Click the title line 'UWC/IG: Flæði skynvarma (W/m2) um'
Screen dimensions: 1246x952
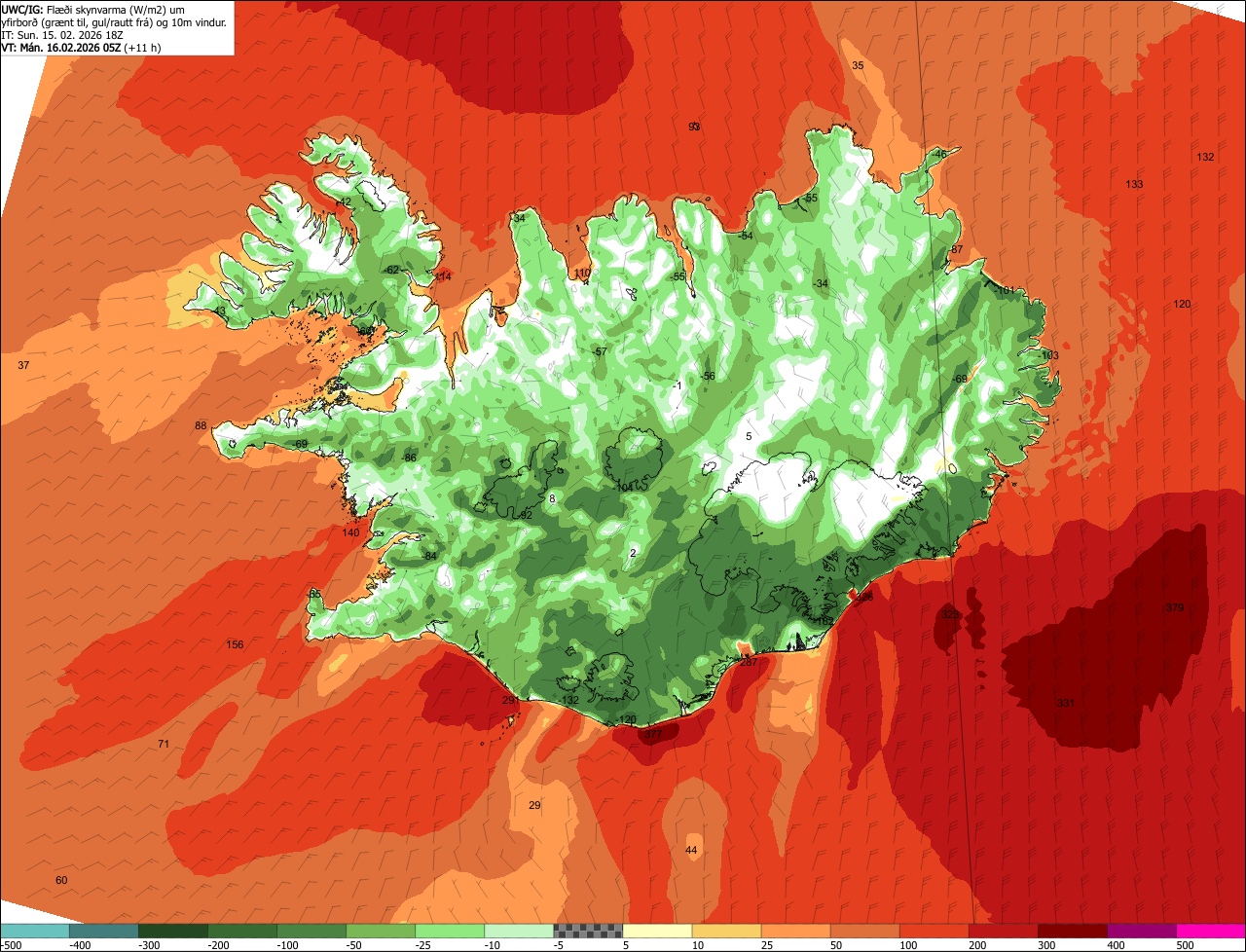click(93, 10)
